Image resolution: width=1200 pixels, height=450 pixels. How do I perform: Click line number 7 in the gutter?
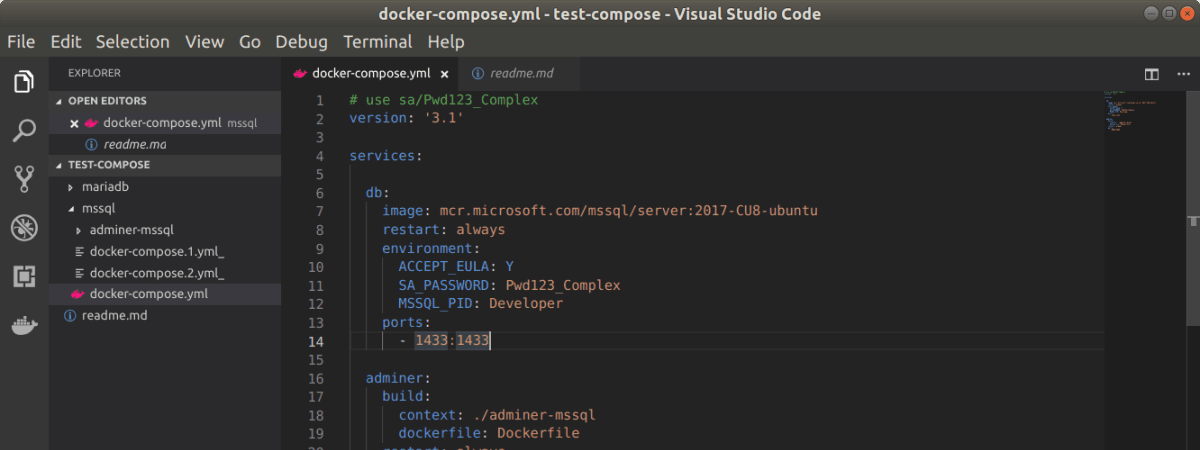[x=319, y=211]
